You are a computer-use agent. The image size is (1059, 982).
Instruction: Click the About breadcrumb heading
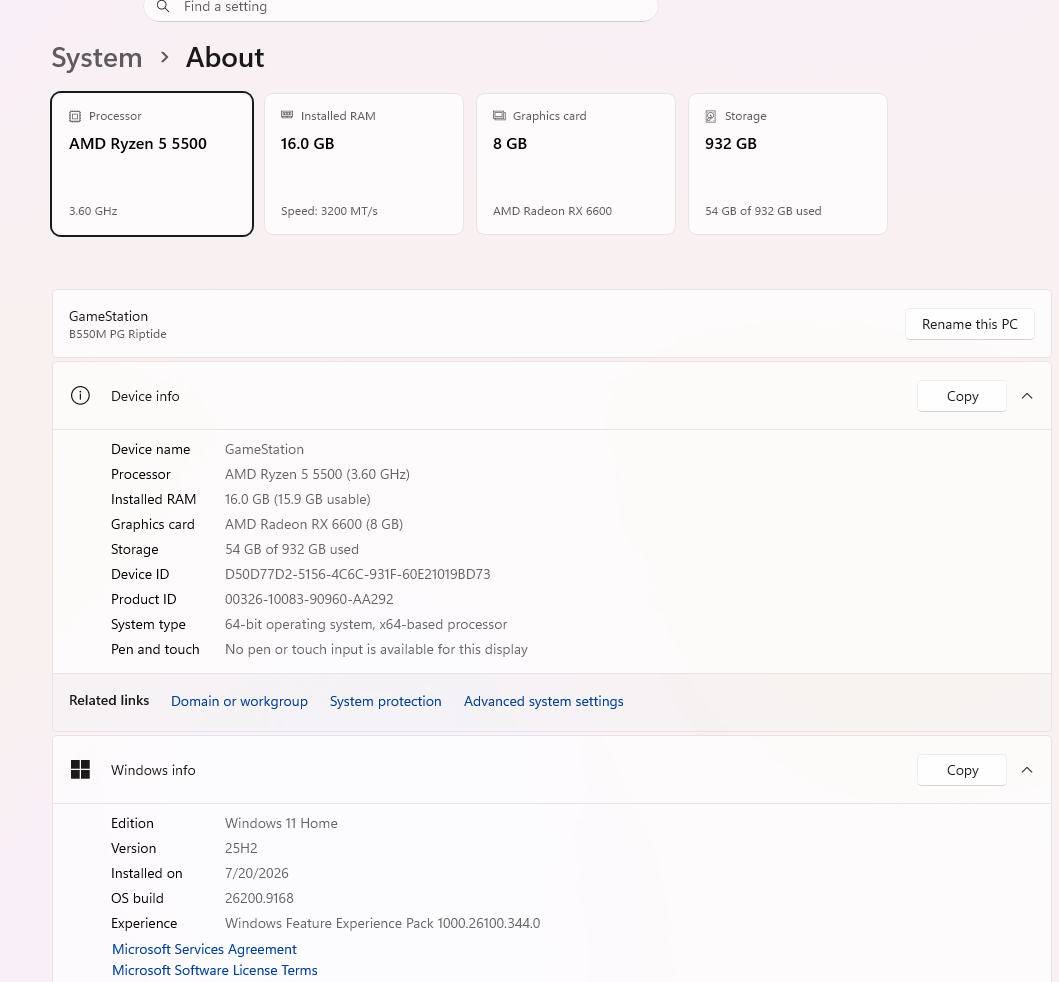pos(225,57)
